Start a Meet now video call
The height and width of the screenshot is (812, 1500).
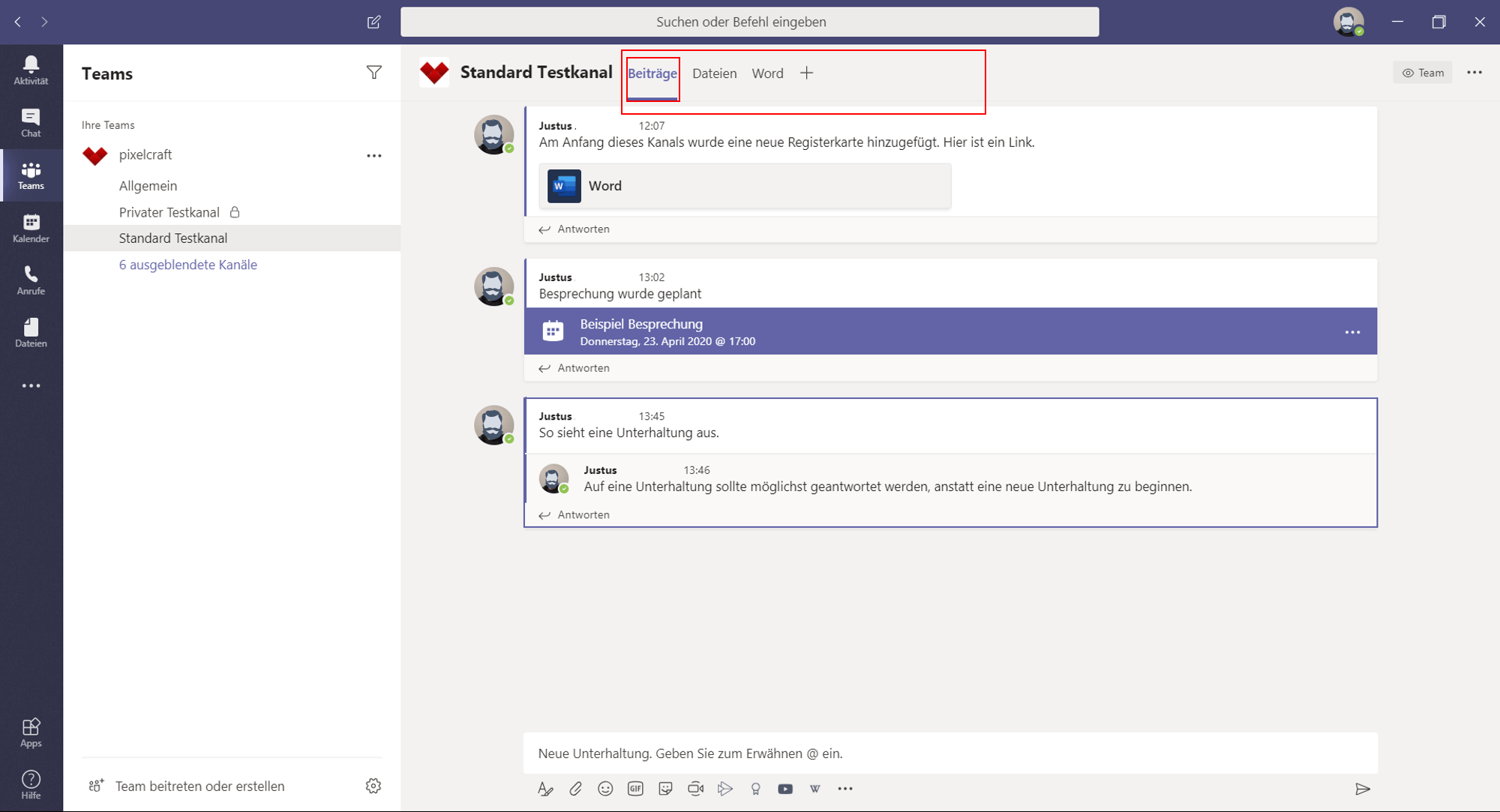point(695,789)
